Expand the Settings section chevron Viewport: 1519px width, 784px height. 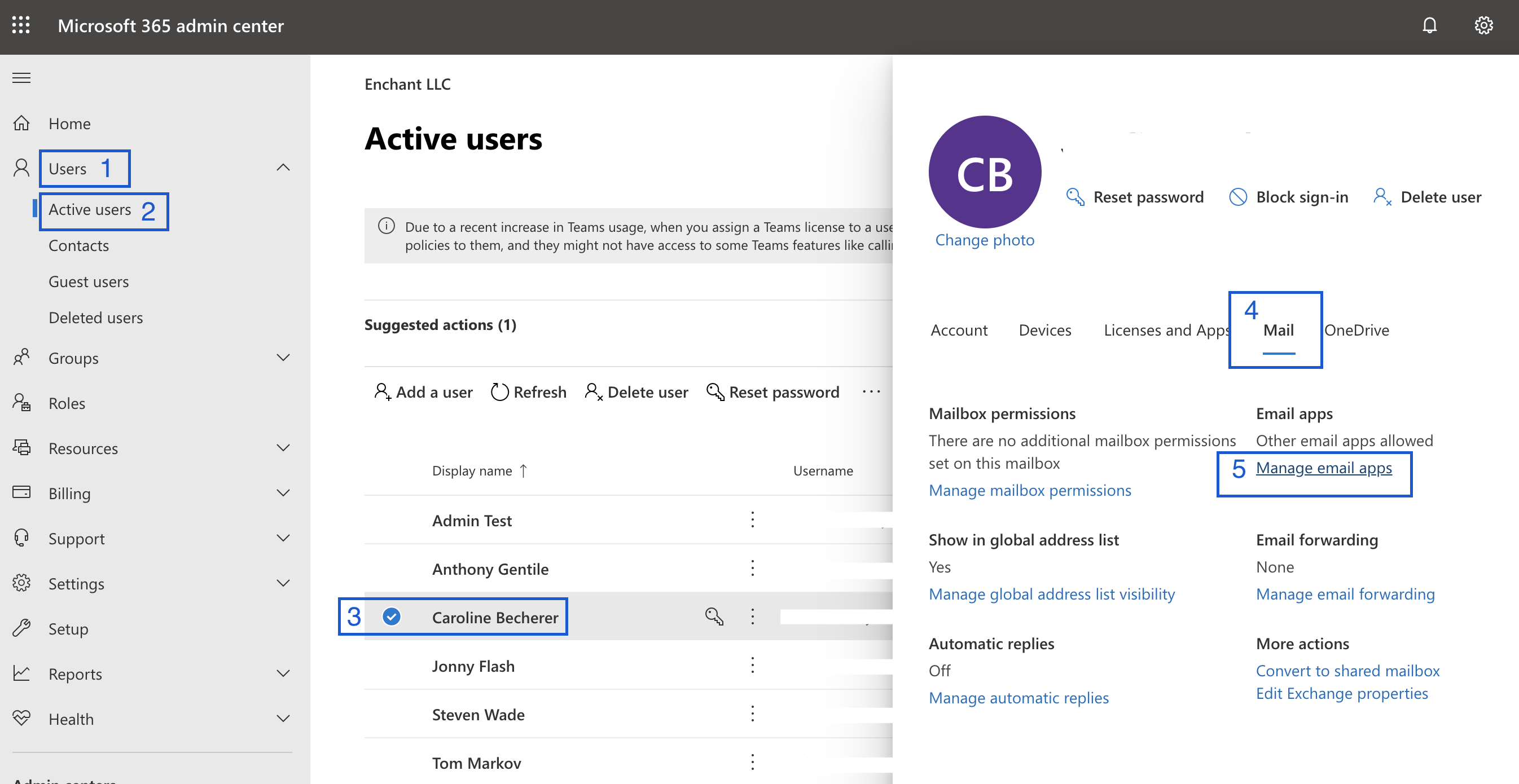point(283,583)
